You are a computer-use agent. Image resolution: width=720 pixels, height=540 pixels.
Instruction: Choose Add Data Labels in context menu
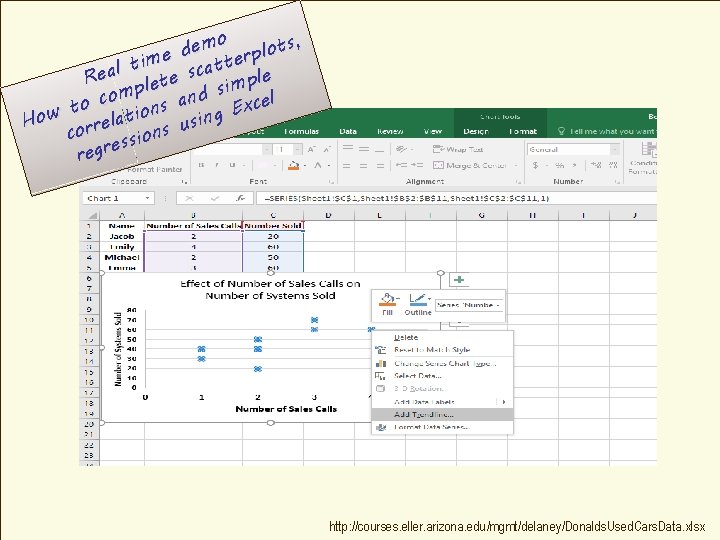click(442, 402)
